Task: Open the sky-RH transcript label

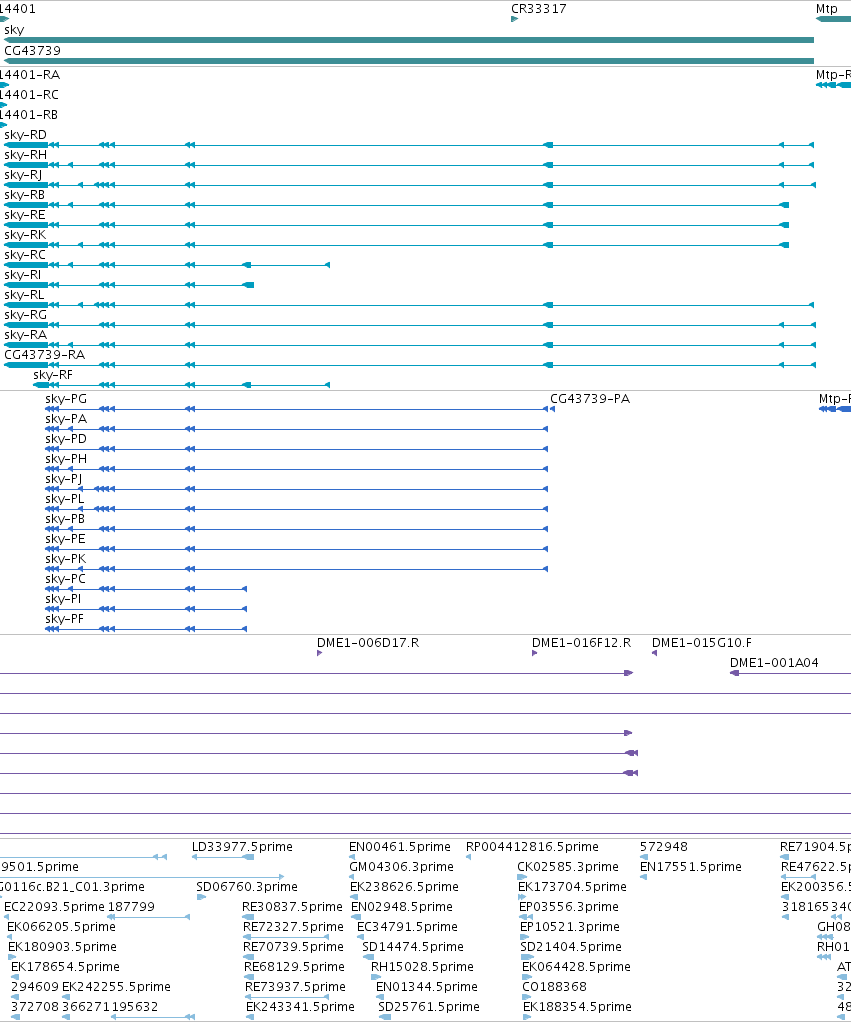Action: point(25,155)
